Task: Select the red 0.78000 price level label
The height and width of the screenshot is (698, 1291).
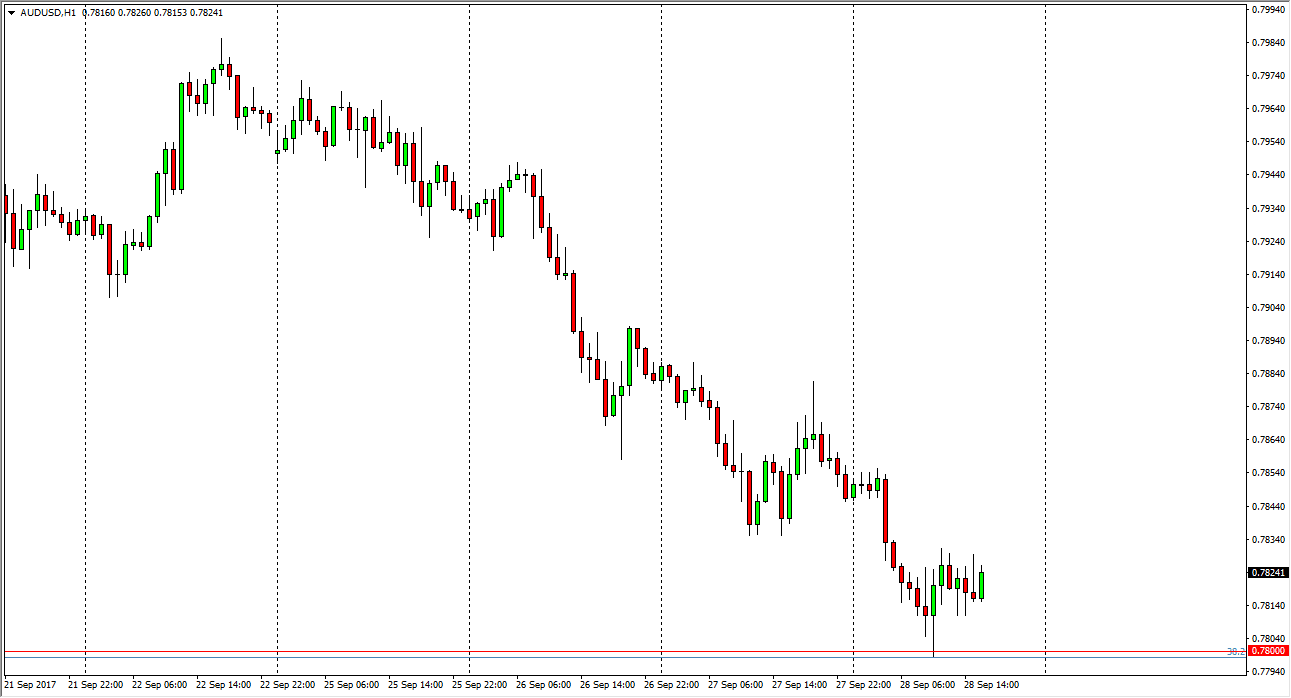Action: 1266,651
